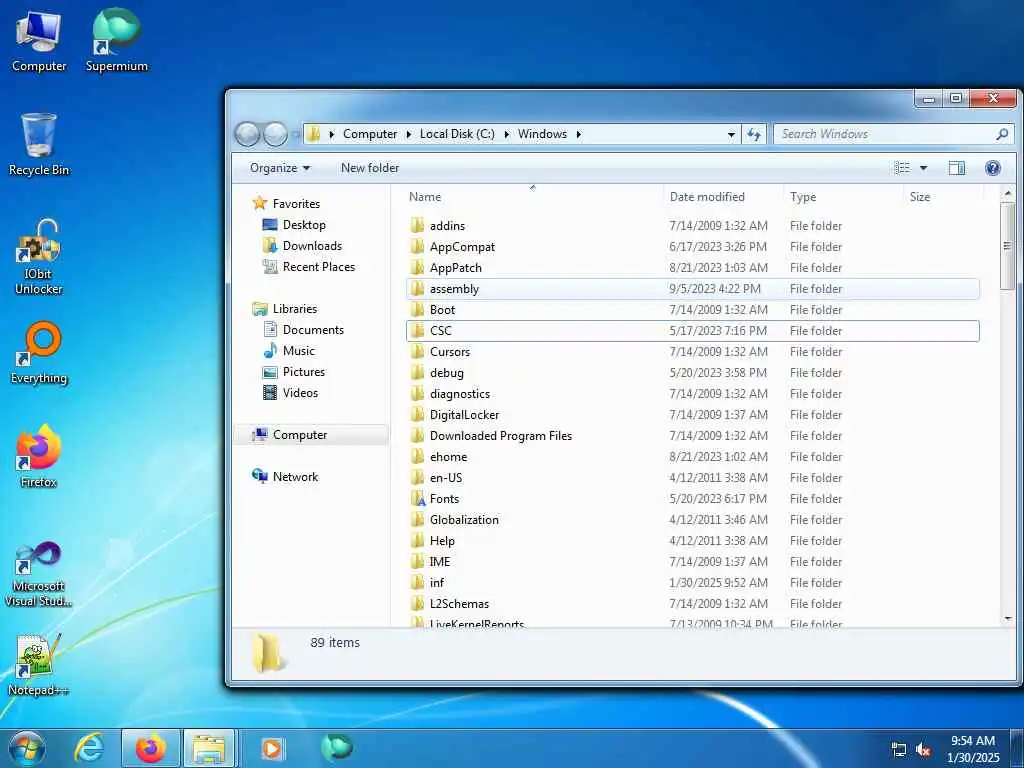Open the Organize dropdown menu

pyautogui.click(x=280, y=168)
